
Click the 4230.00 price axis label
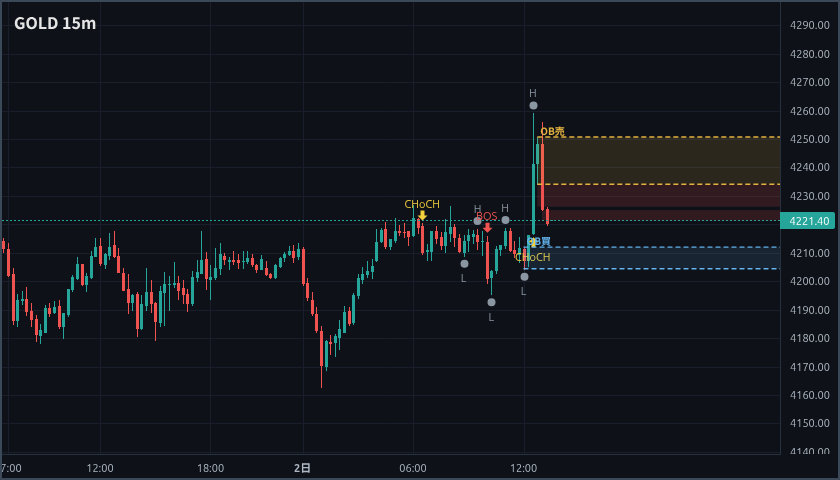[809, 196]
